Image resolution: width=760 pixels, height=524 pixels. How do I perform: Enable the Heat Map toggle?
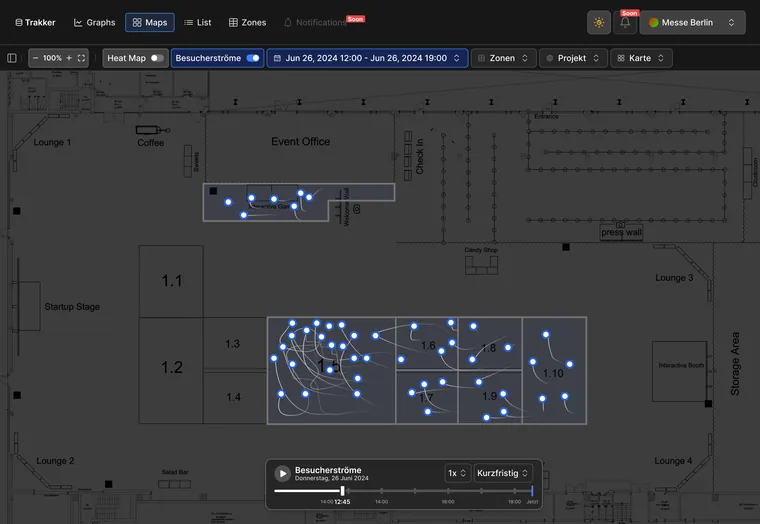tap(157, 58)
